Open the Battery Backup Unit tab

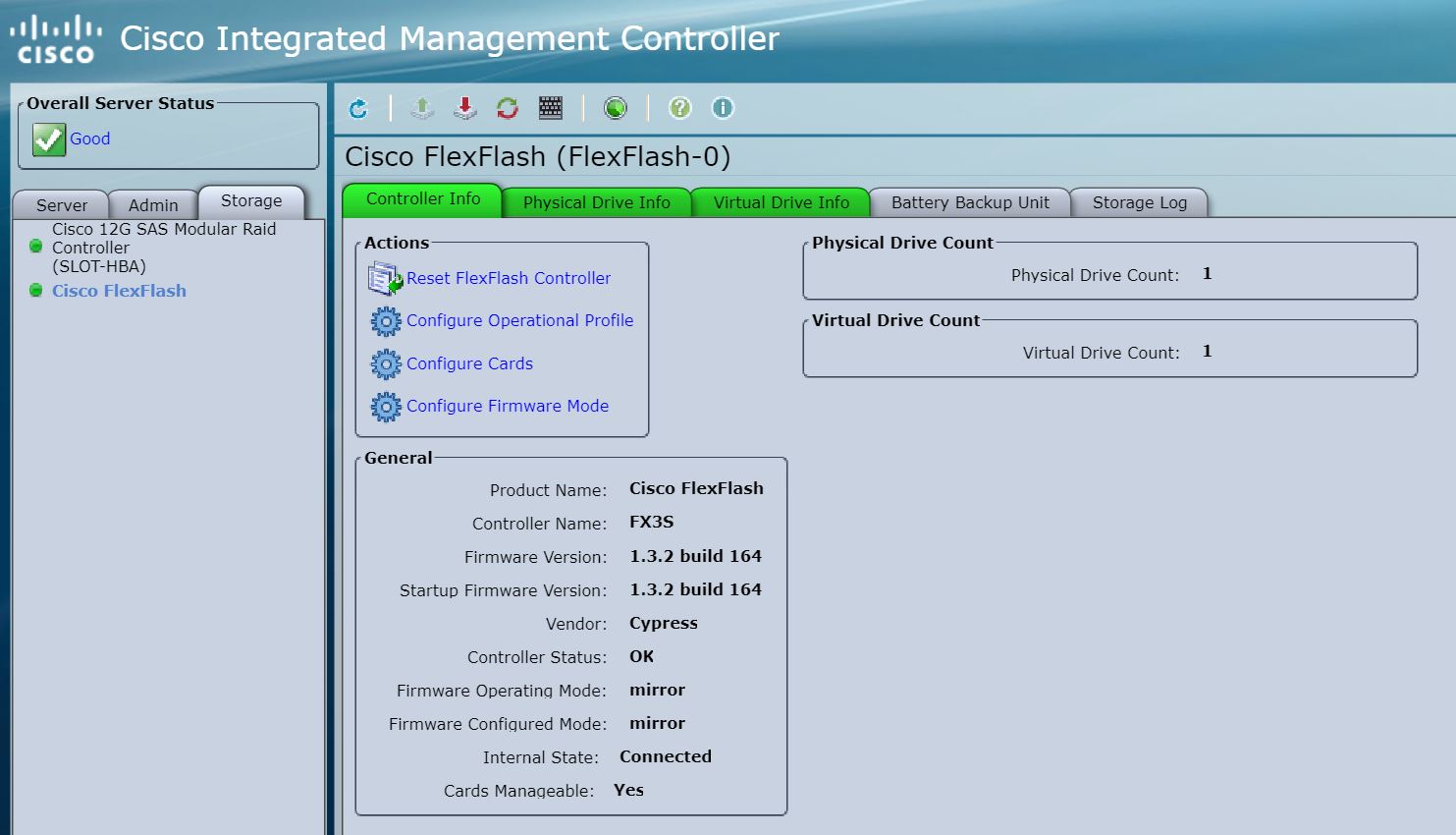(x=970, y=202)
